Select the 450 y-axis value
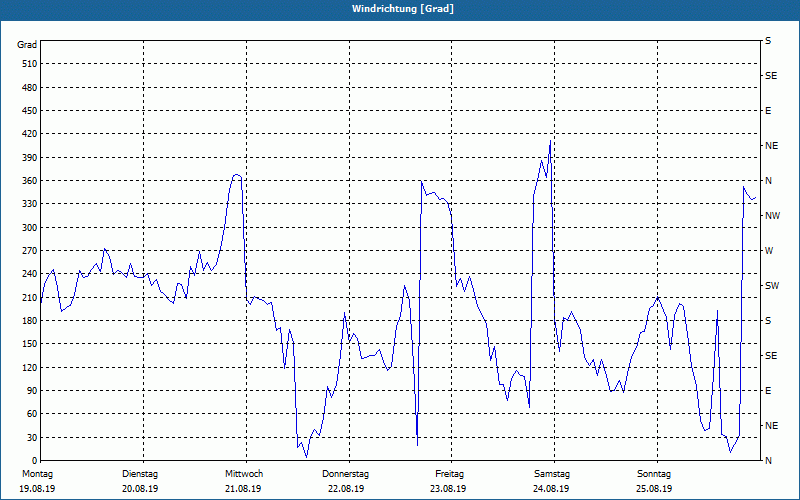The image size is (800, 500). [x=30, y=111]
